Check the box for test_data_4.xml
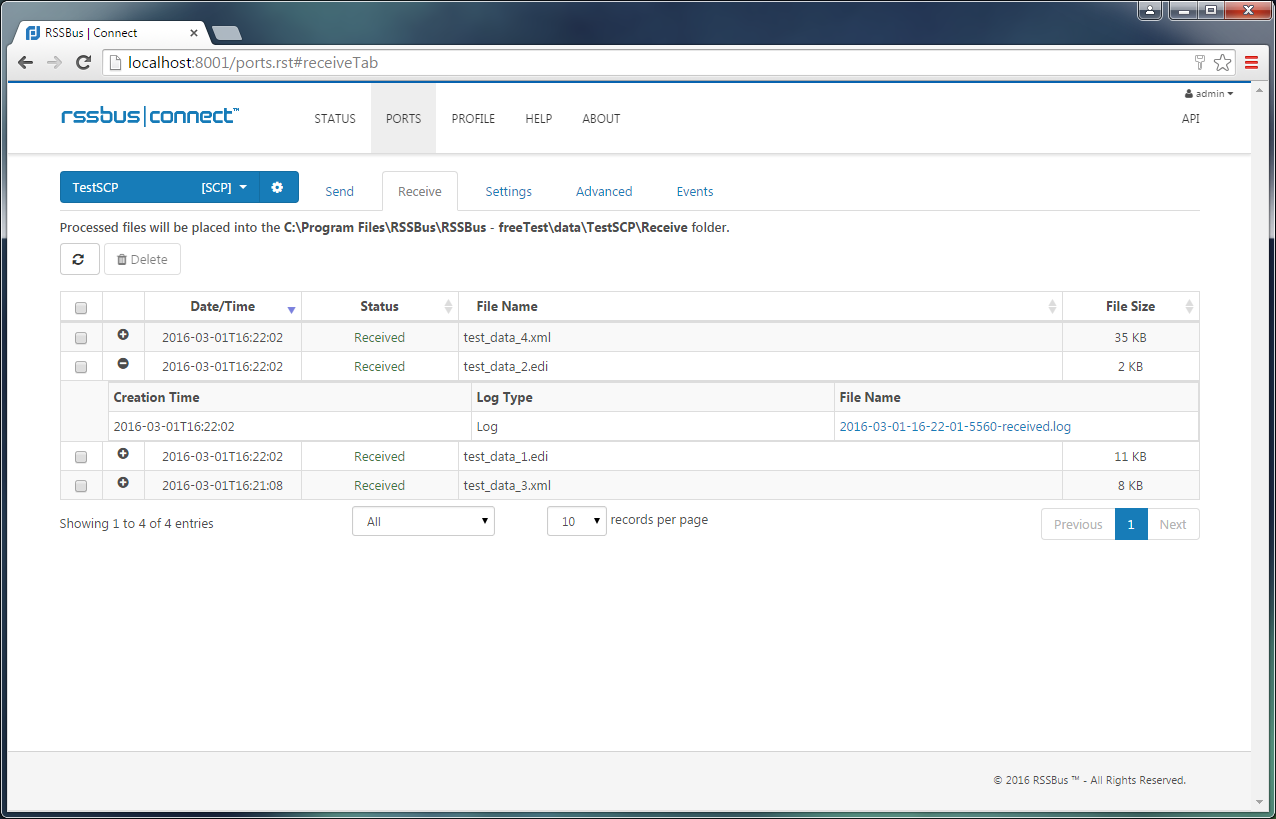This screenshot has width=1276, height=819. [x=81, y=338]
